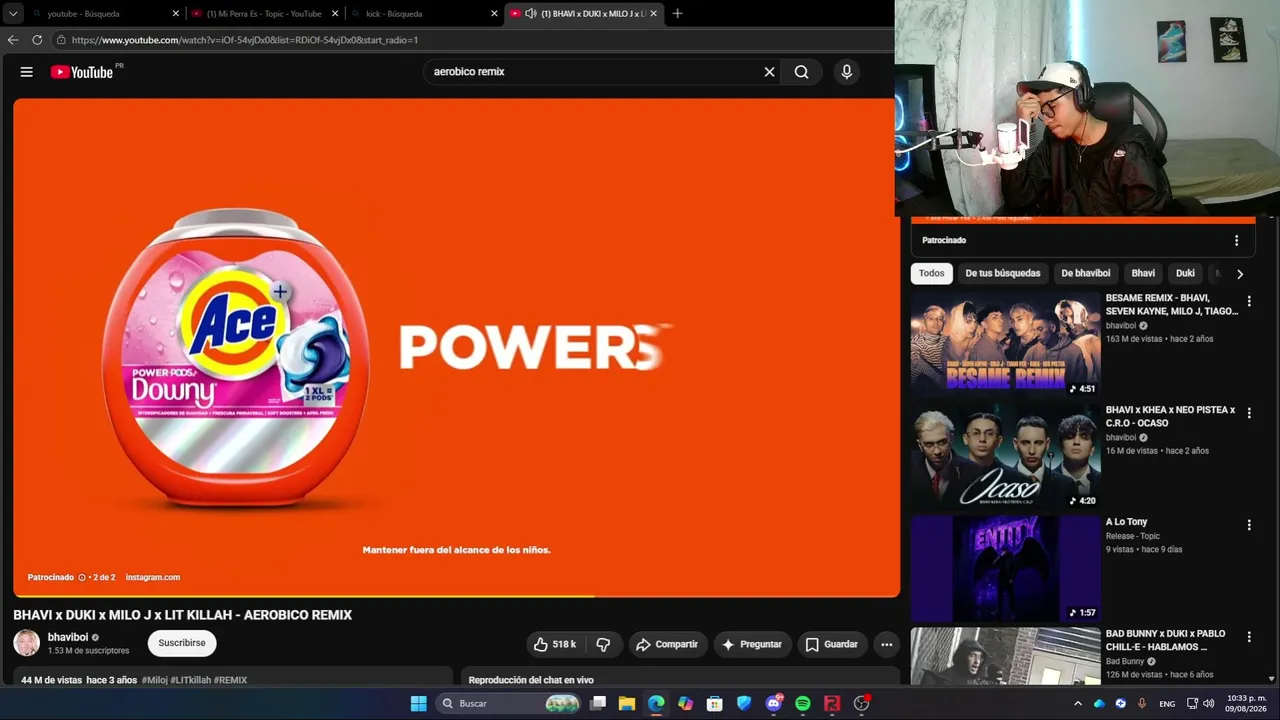Close the 'kick - Búsqueda' tab
This screenshot has height=720, width=1280.
(494, 14)
